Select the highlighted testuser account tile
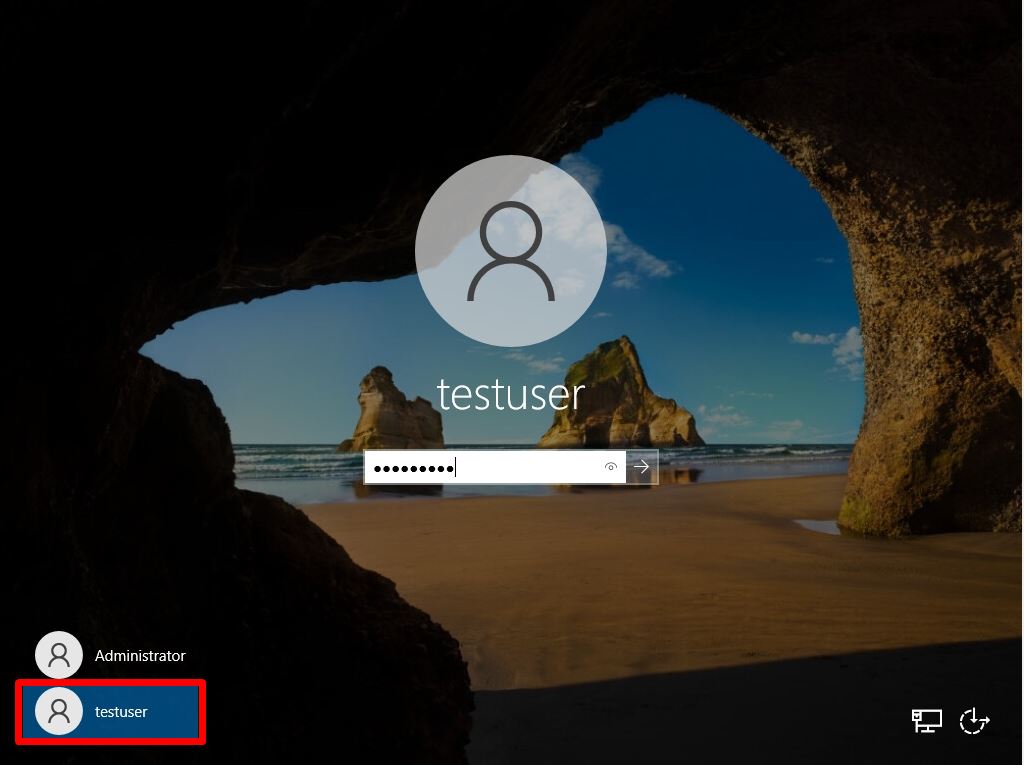1024x765 pixels. [x=110, y=711]
